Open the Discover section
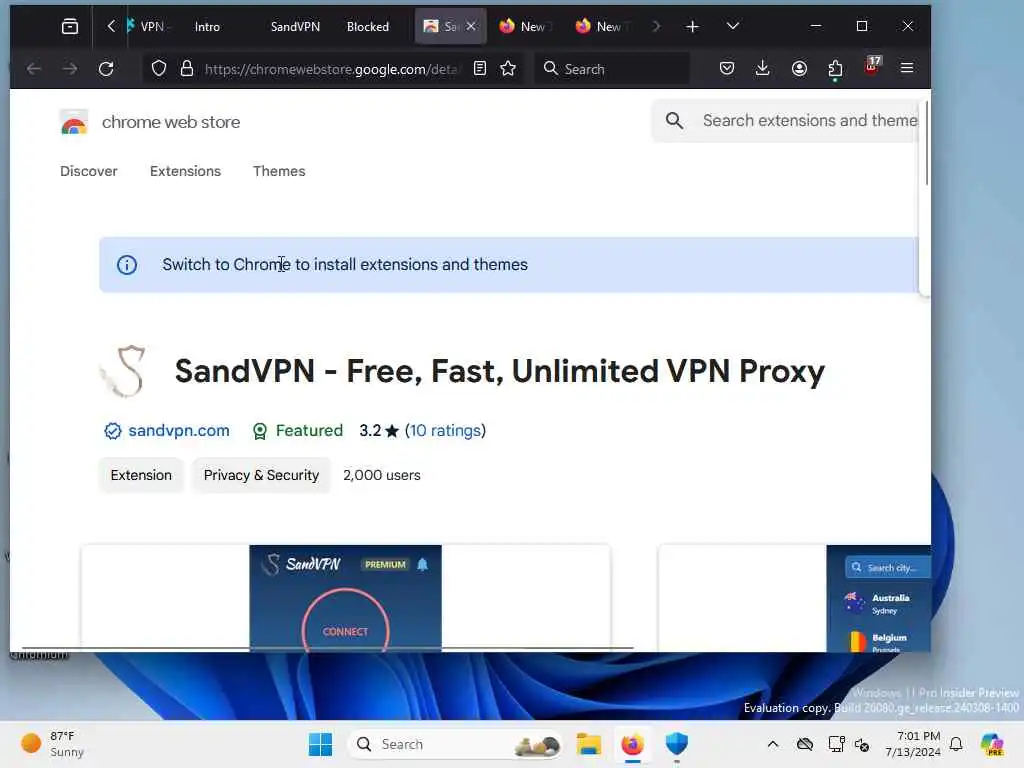This screenshot has height=768, width=1024. point(89,171)
